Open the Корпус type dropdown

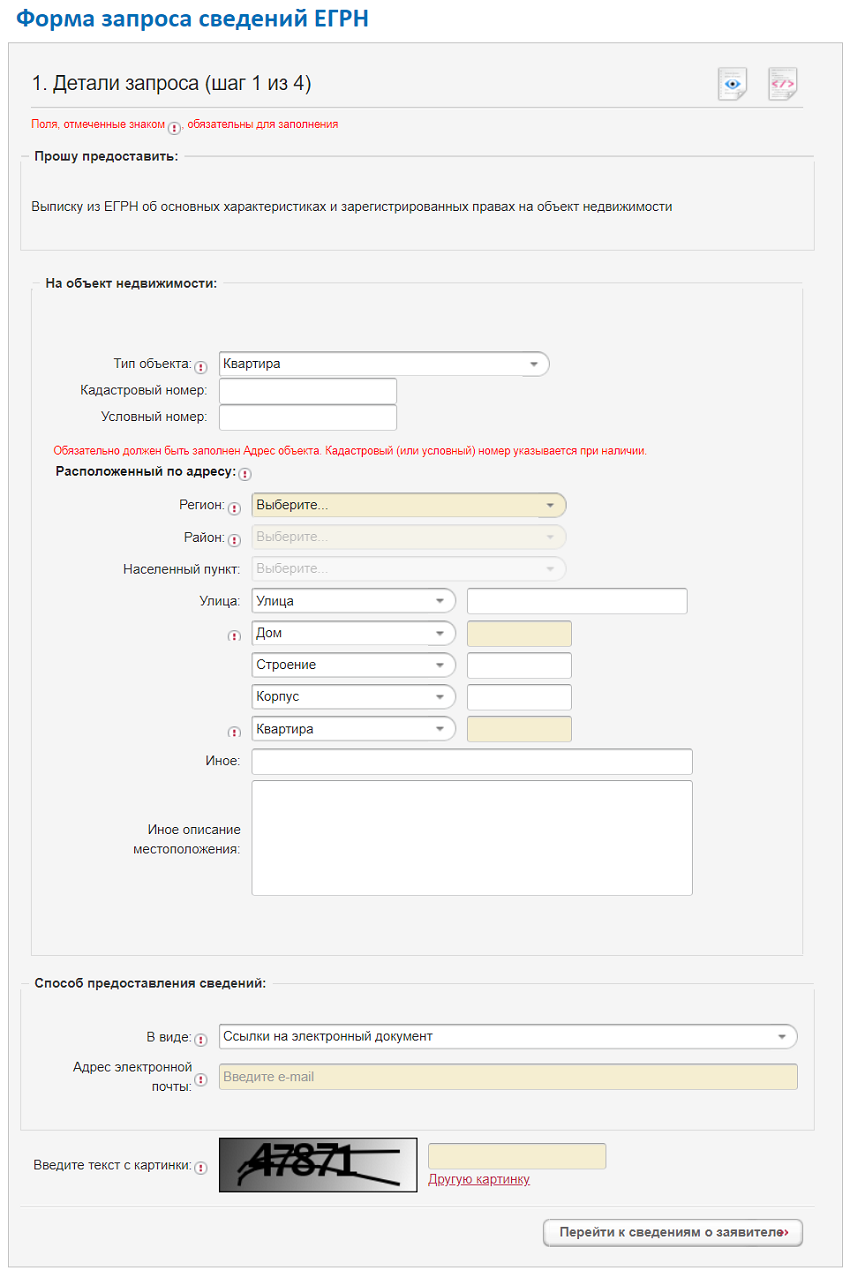(353, 697)
